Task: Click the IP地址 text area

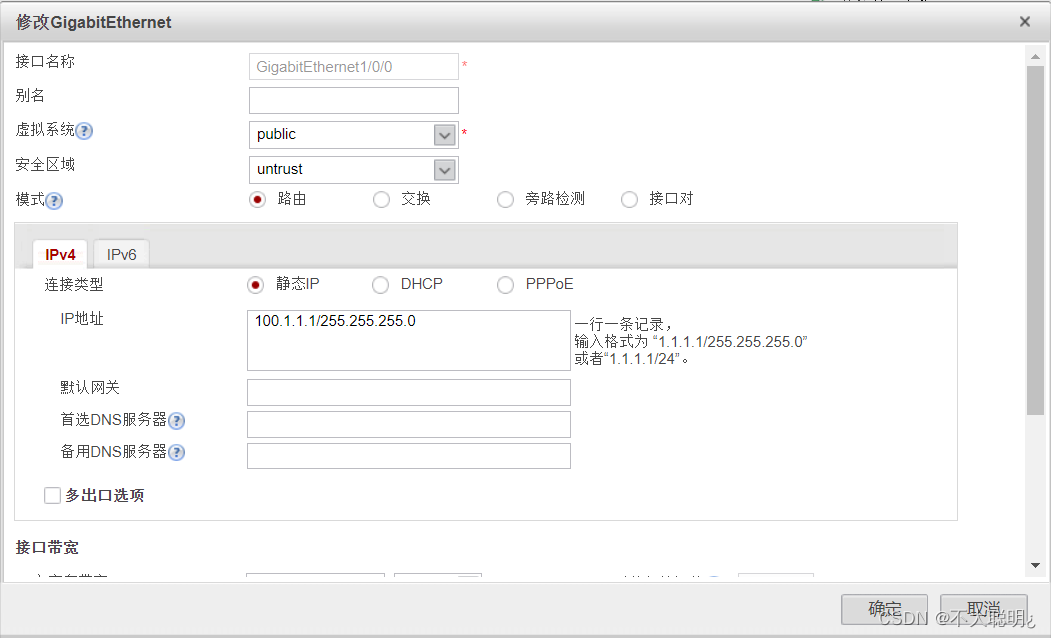Action: 409,340
